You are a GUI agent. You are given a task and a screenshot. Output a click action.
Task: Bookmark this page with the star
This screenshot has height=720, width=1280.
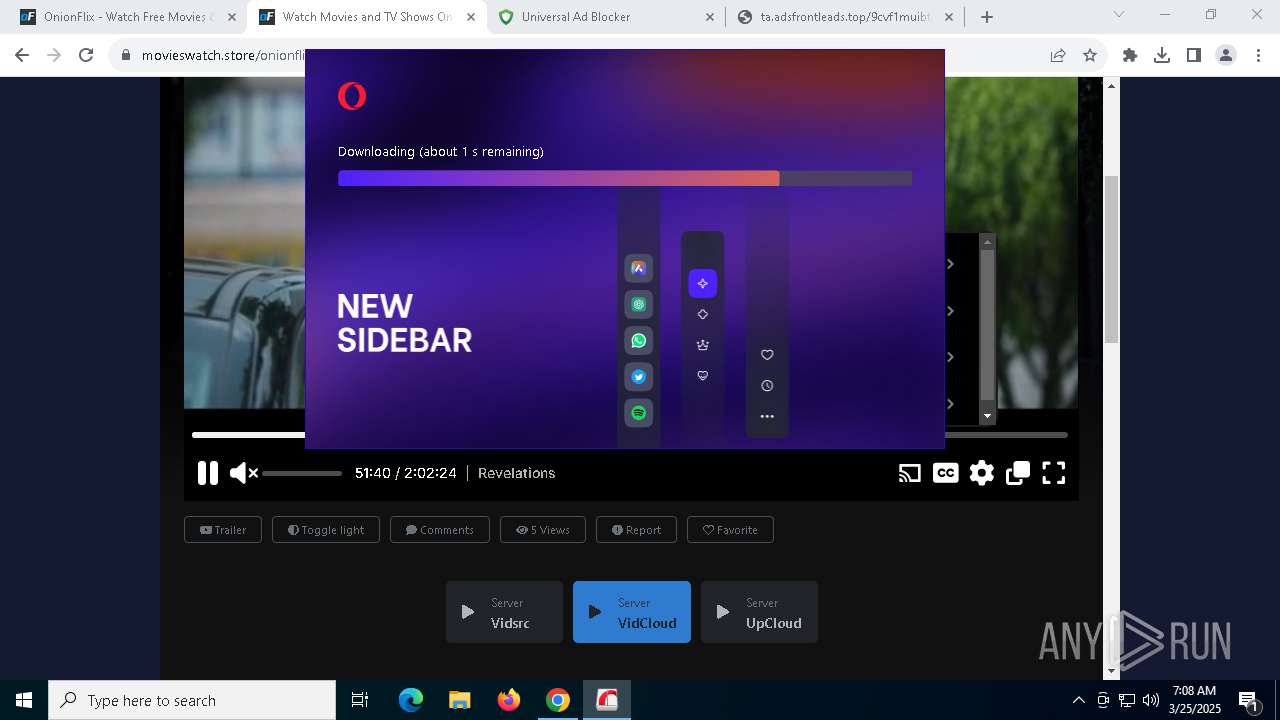click(1090, 56)
